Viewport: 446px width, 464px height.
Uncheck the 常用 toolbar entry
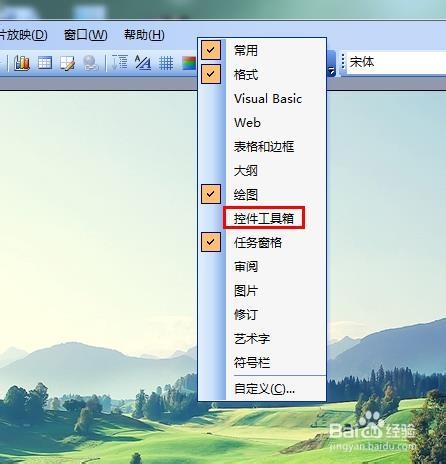(262, 50)
